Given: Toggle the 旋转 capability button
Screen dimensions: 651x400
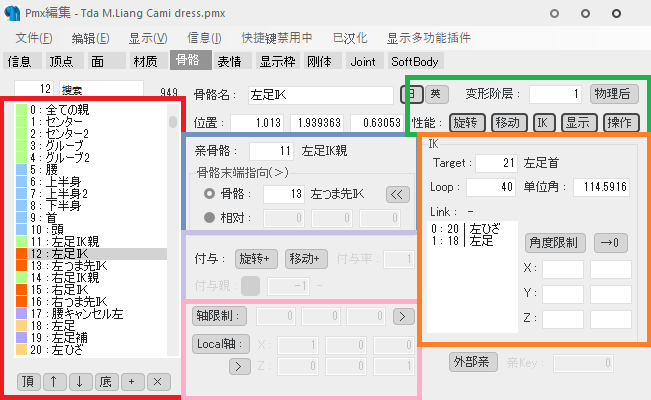Looking at the screenshot, I should pyautogui.click(x=467, y=123).
